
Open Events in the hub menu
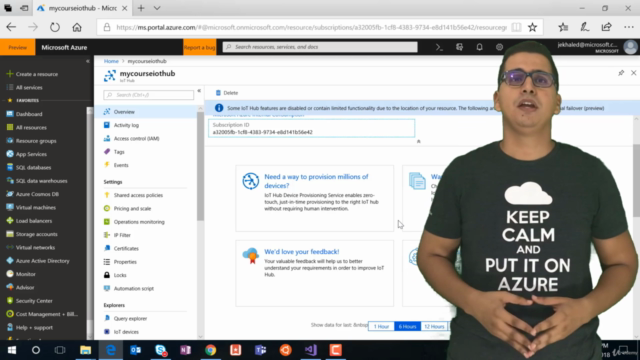coord(116,165)
